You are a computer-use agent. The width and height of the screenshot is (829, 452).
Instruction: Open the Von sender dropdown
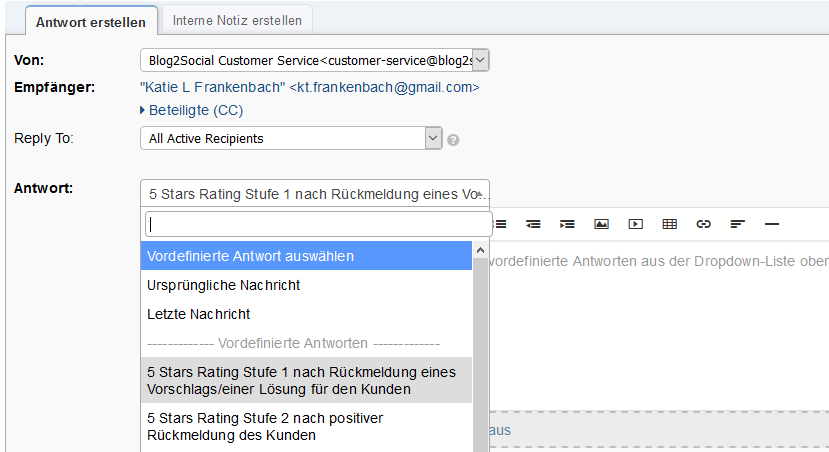(315, 60)
